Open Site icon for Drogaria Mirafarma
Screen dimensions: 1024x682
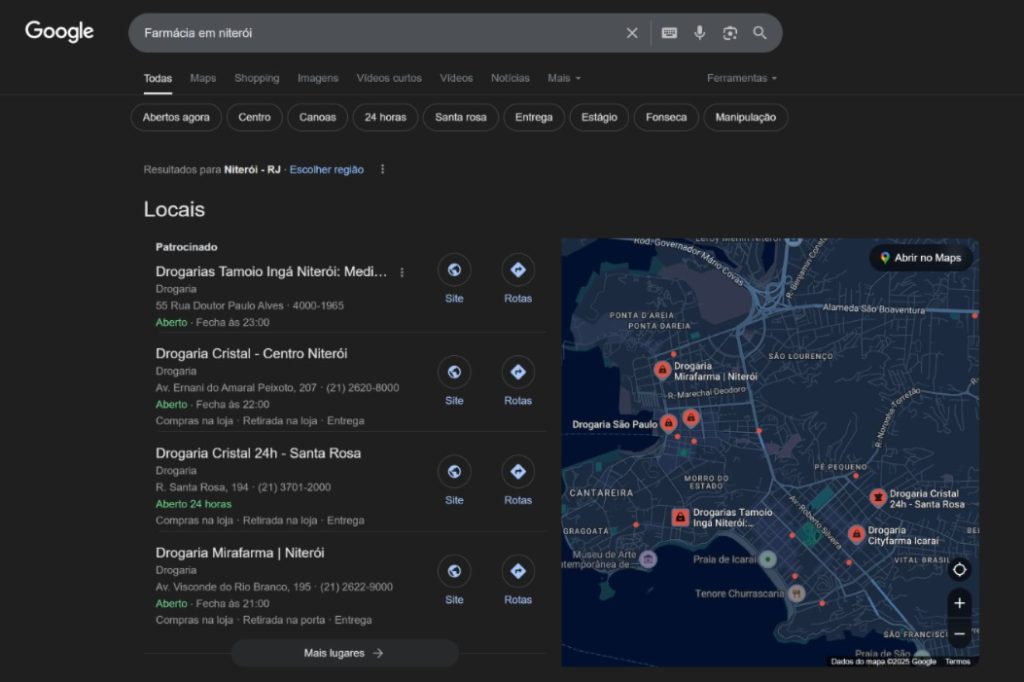(454, 571)
